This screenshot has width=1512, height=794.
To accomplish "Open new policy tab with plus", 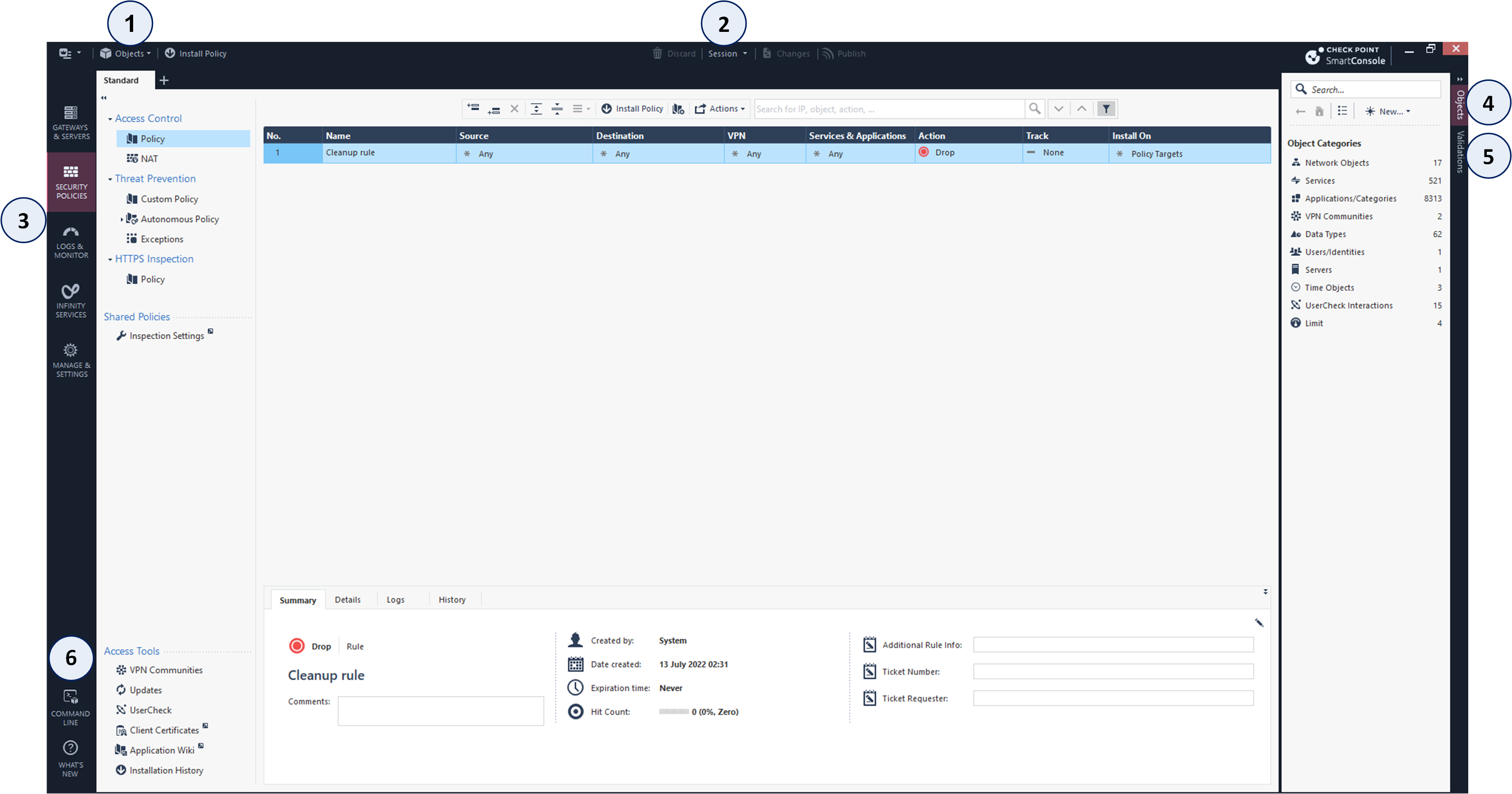I will pos(165,80).
